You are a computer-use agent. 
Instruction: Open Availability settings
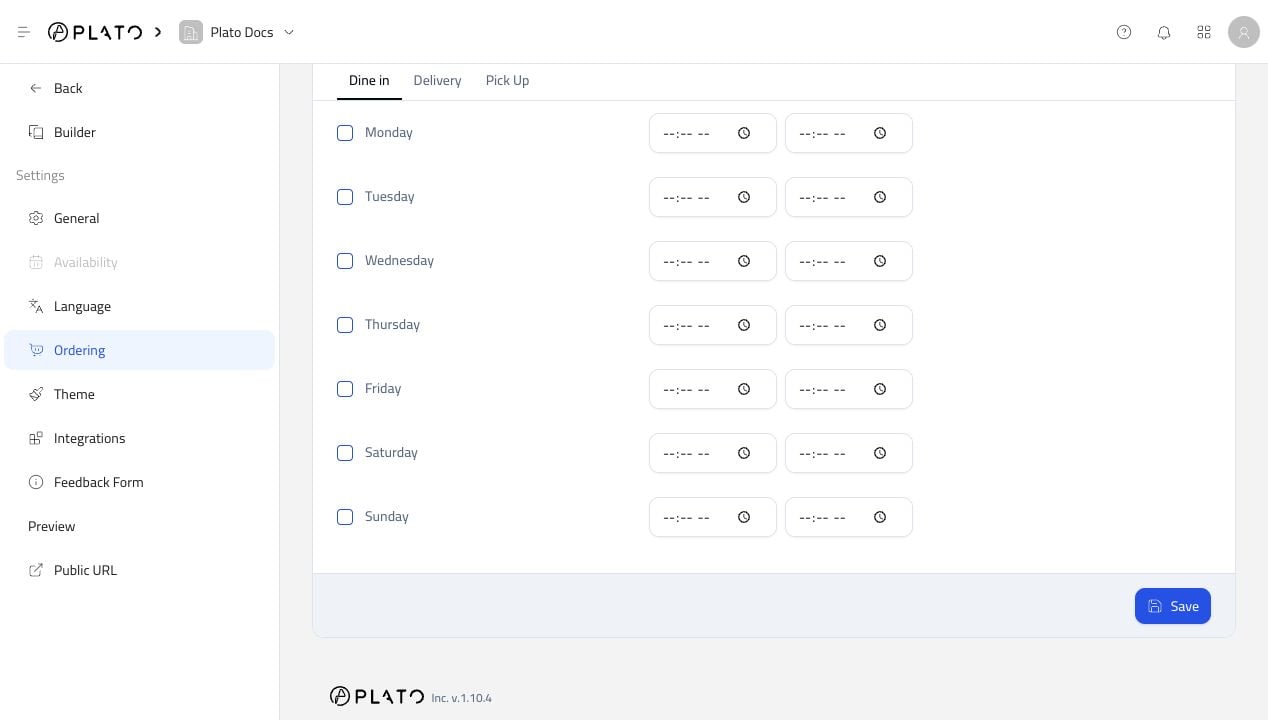[x=139, y=262]
